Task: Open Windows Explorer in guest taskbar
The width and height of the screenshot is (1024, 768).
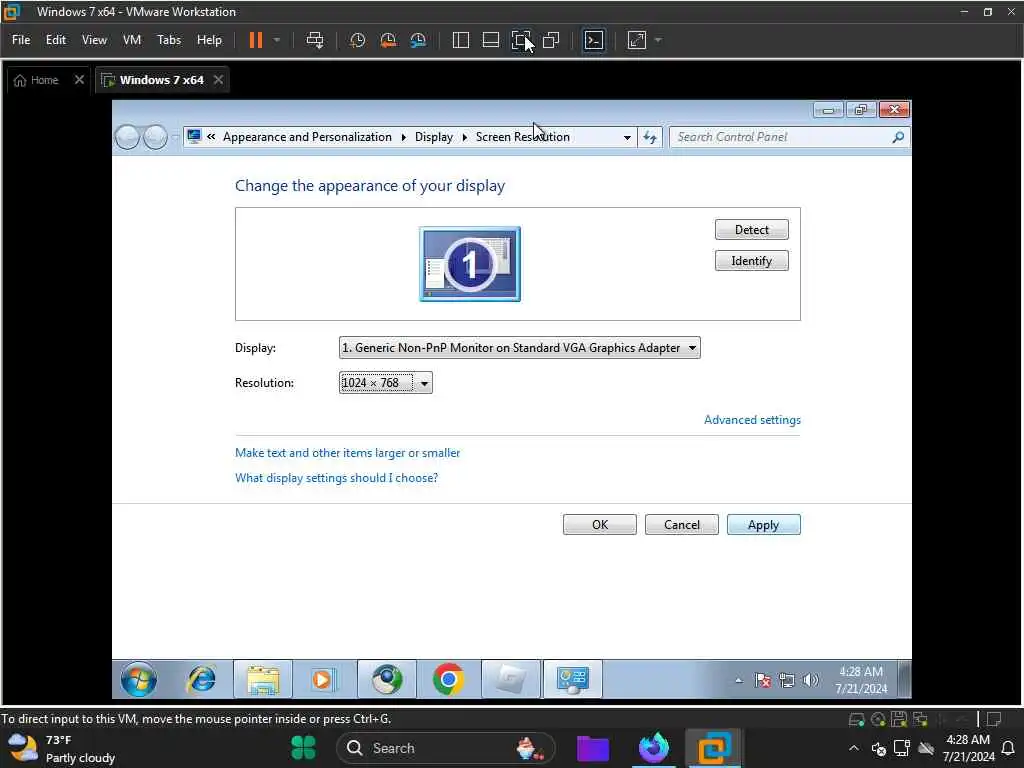Action: pyautogui.click(x=263, y=679)
